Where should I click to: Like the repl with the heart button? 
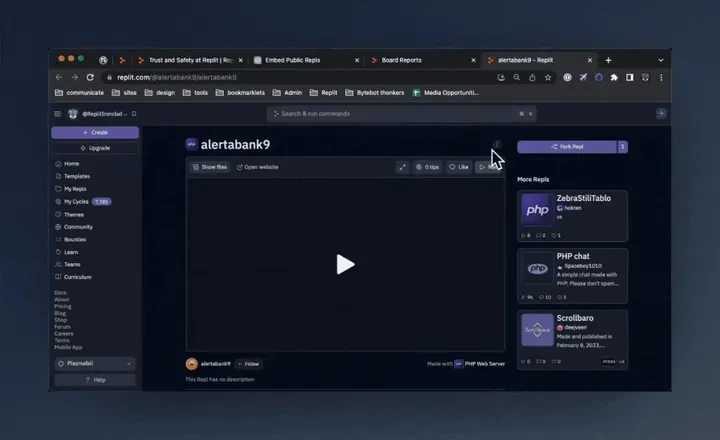[459, 167]
